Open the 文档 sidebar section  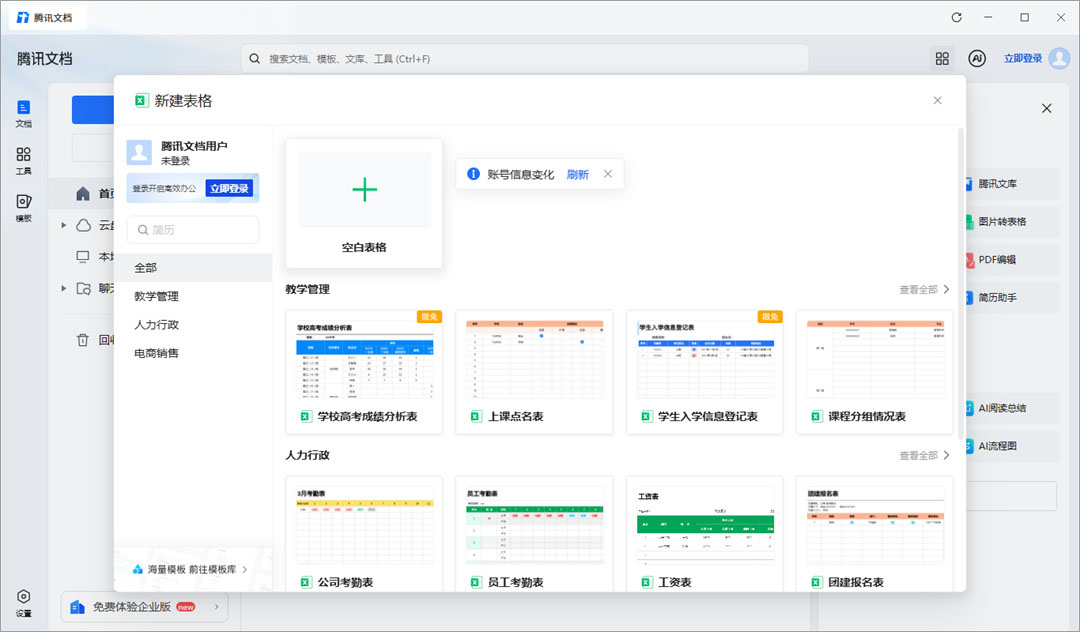[23, 114]
